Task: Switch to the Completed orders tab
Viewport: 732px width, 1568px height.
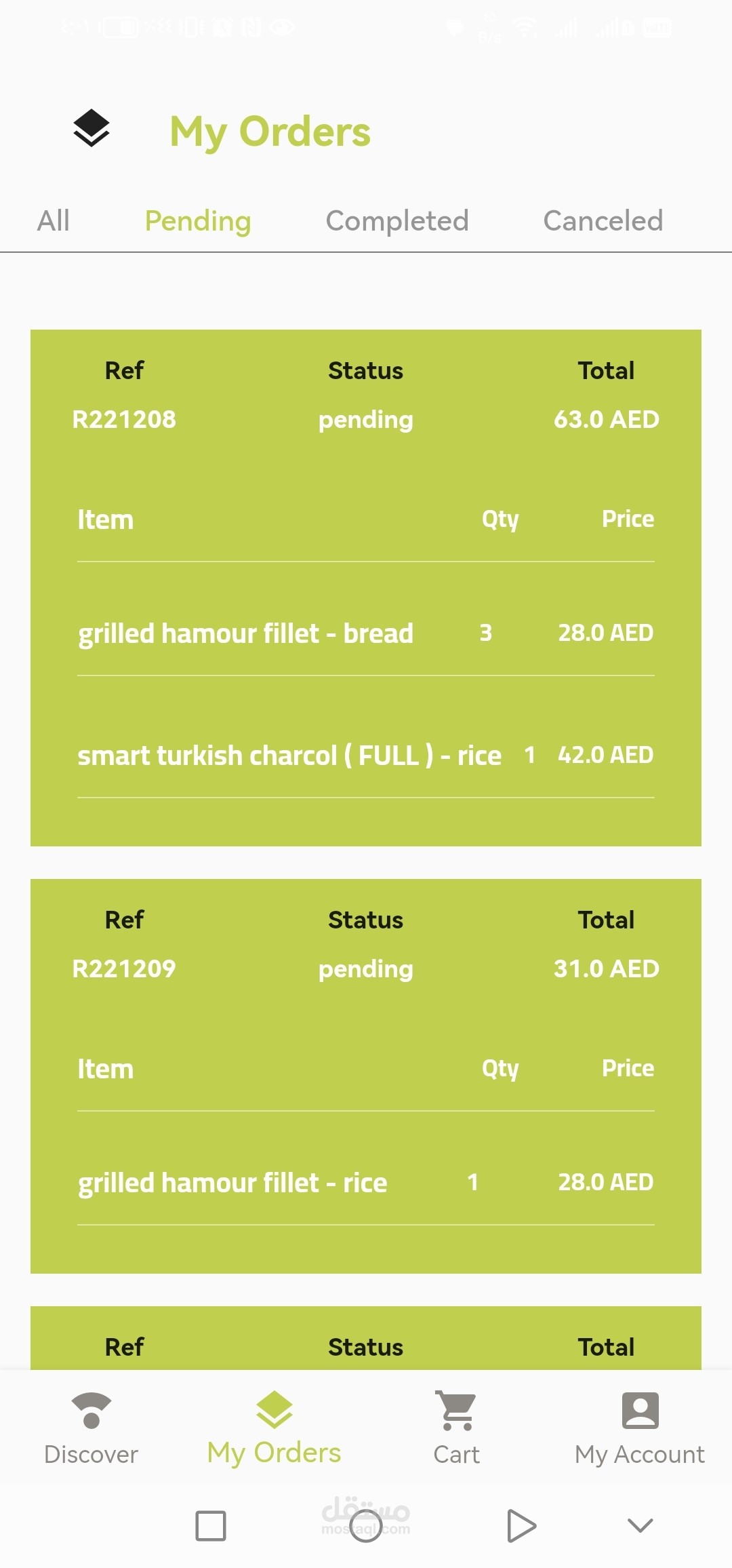Action: [x=397, y=221]
